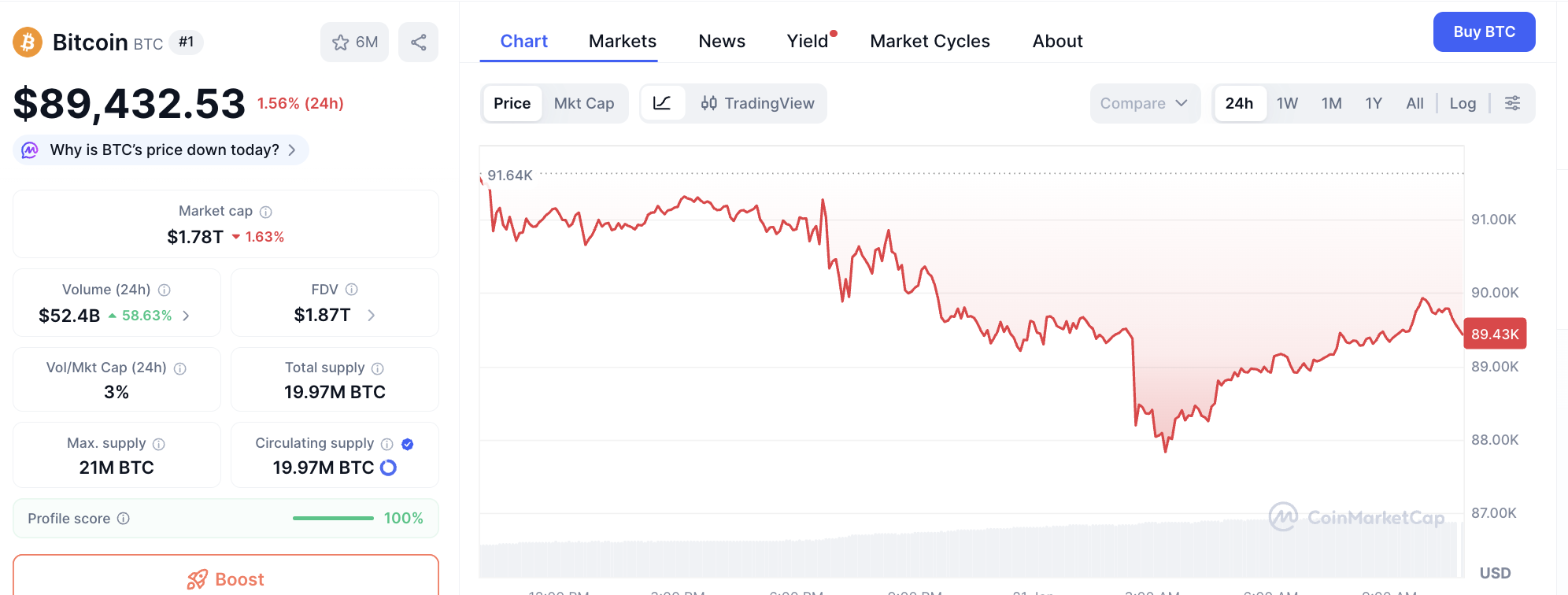Open the News tab
The width and height of the screenshot is (1568, 595).
(x=721, y=40)
